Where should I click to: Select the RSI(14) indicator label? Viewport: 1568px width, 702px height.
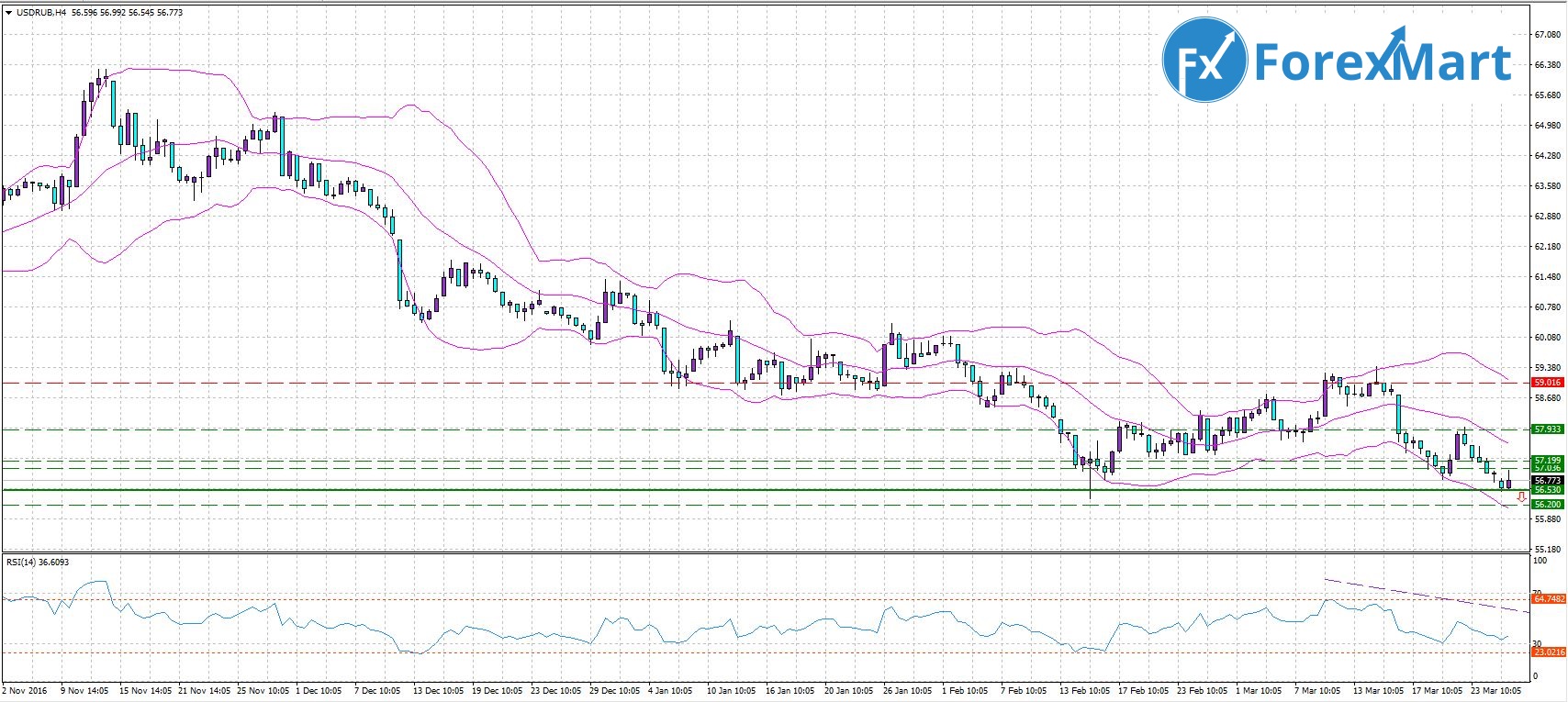pos(24,562)
